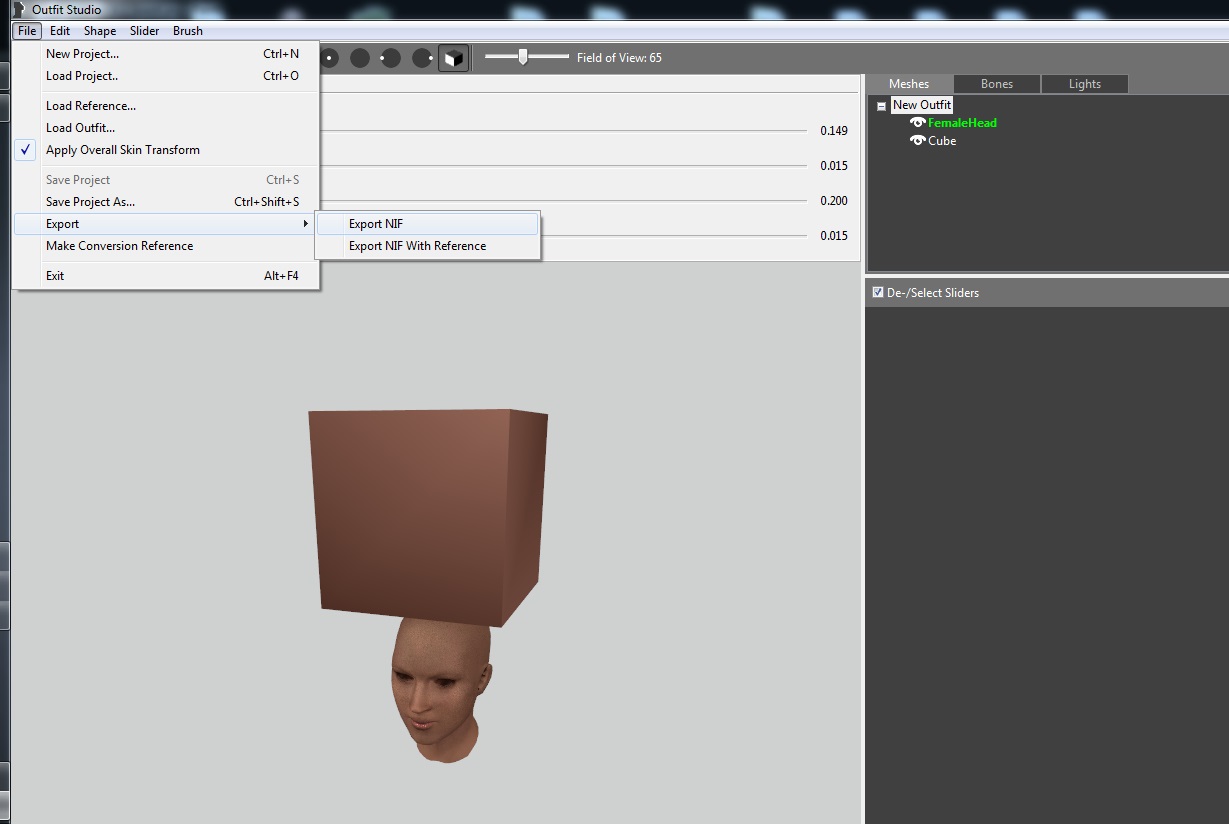Screen dimensions: 1229x824
Task: Select the plain dark circle brush icon
Action: [360, 58]
